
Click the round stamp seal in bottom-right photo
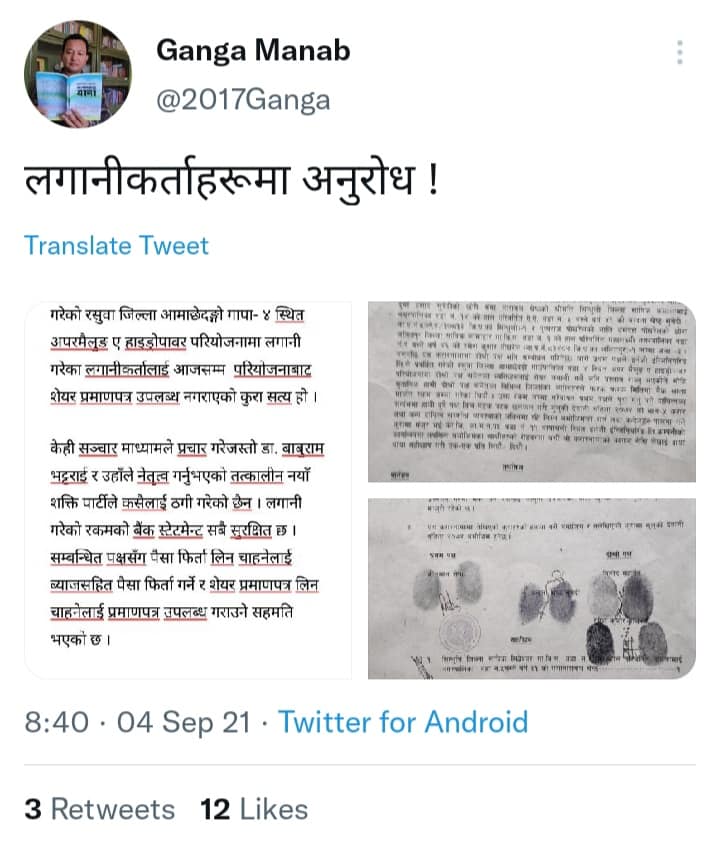(x=460, y=632)
